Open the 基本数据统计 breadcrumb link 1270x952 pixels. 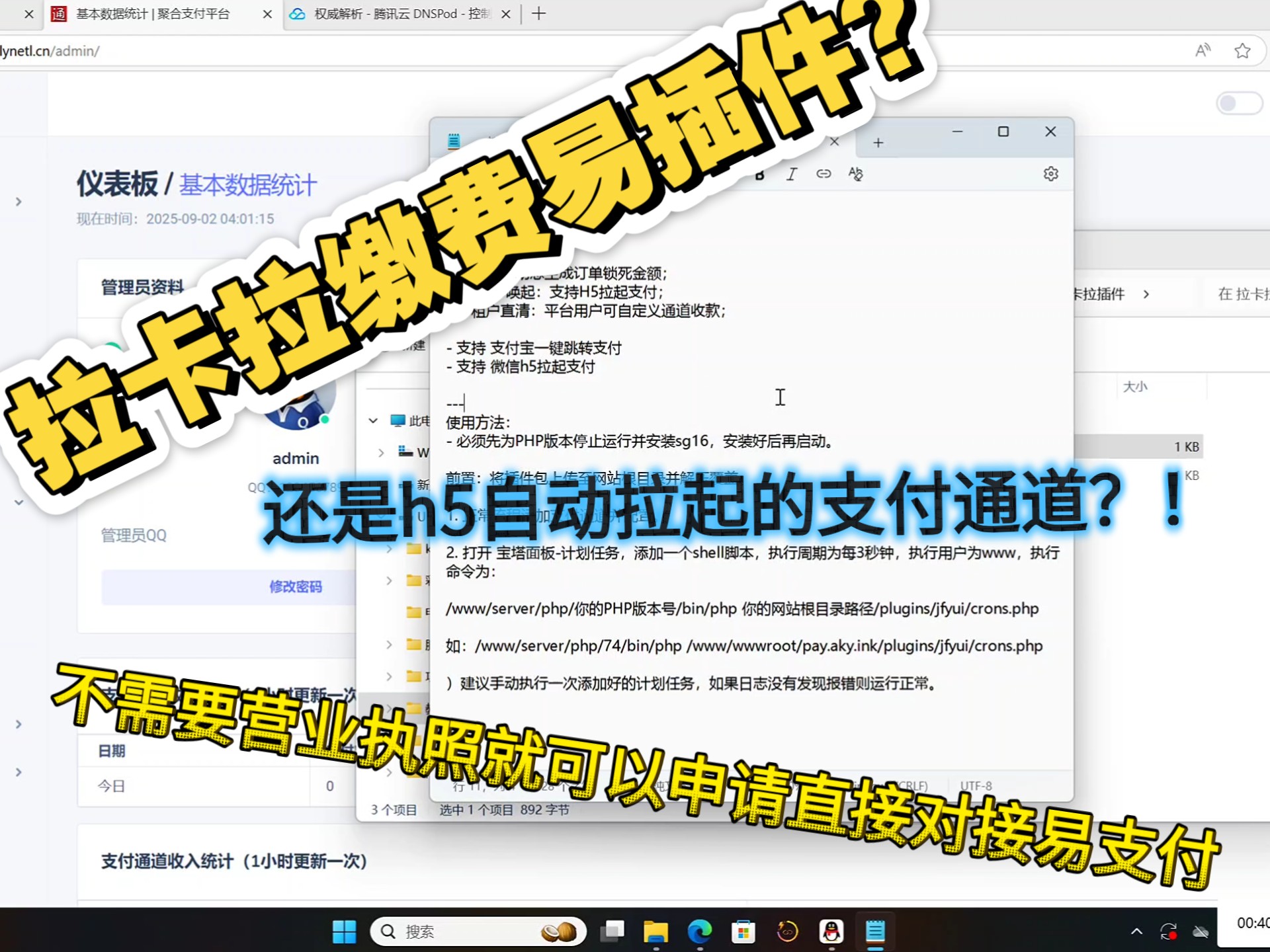pyautogui.click(x=248, y=185)
